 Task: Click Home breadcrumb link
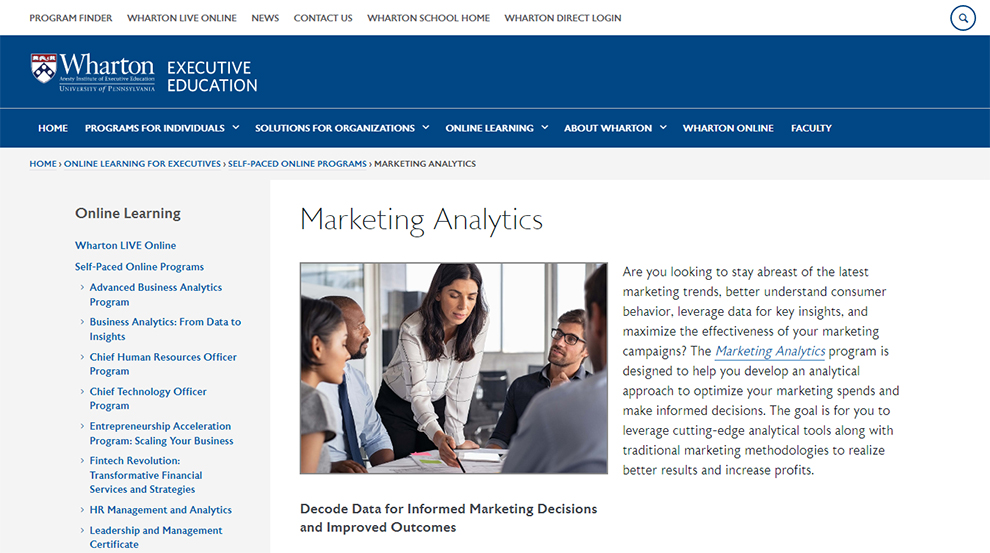click(x=43, y=164)
